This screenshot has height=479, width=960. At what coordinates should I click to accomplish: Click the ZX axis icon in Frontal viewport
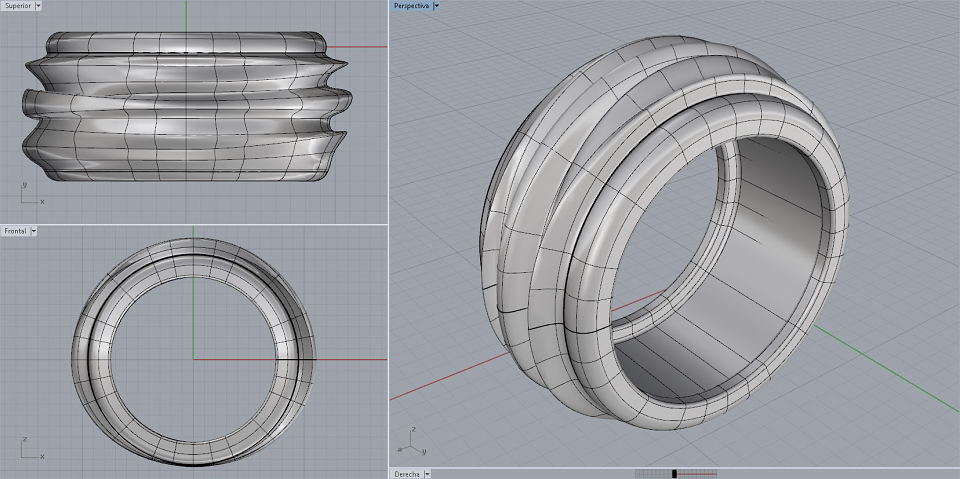coord(32,448)
